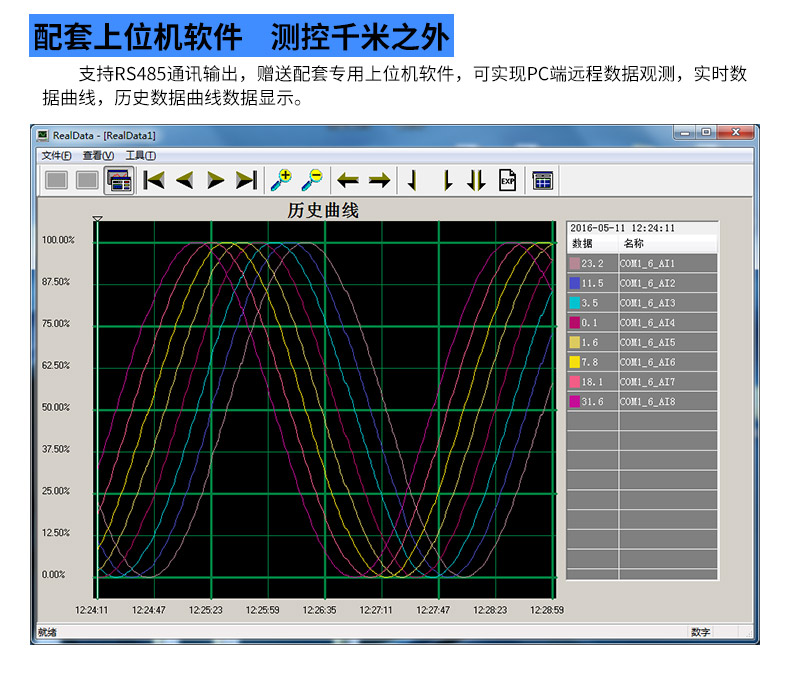Select the COM1_6_AI4 channel name
The height and width of the screenshot is (678, 790).
tap(647, 322)
